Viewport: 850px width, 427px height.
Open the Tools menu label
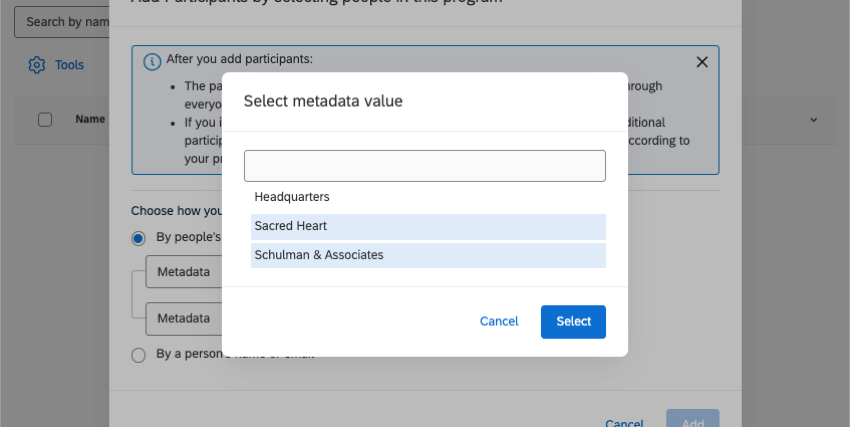pos(70,65)
